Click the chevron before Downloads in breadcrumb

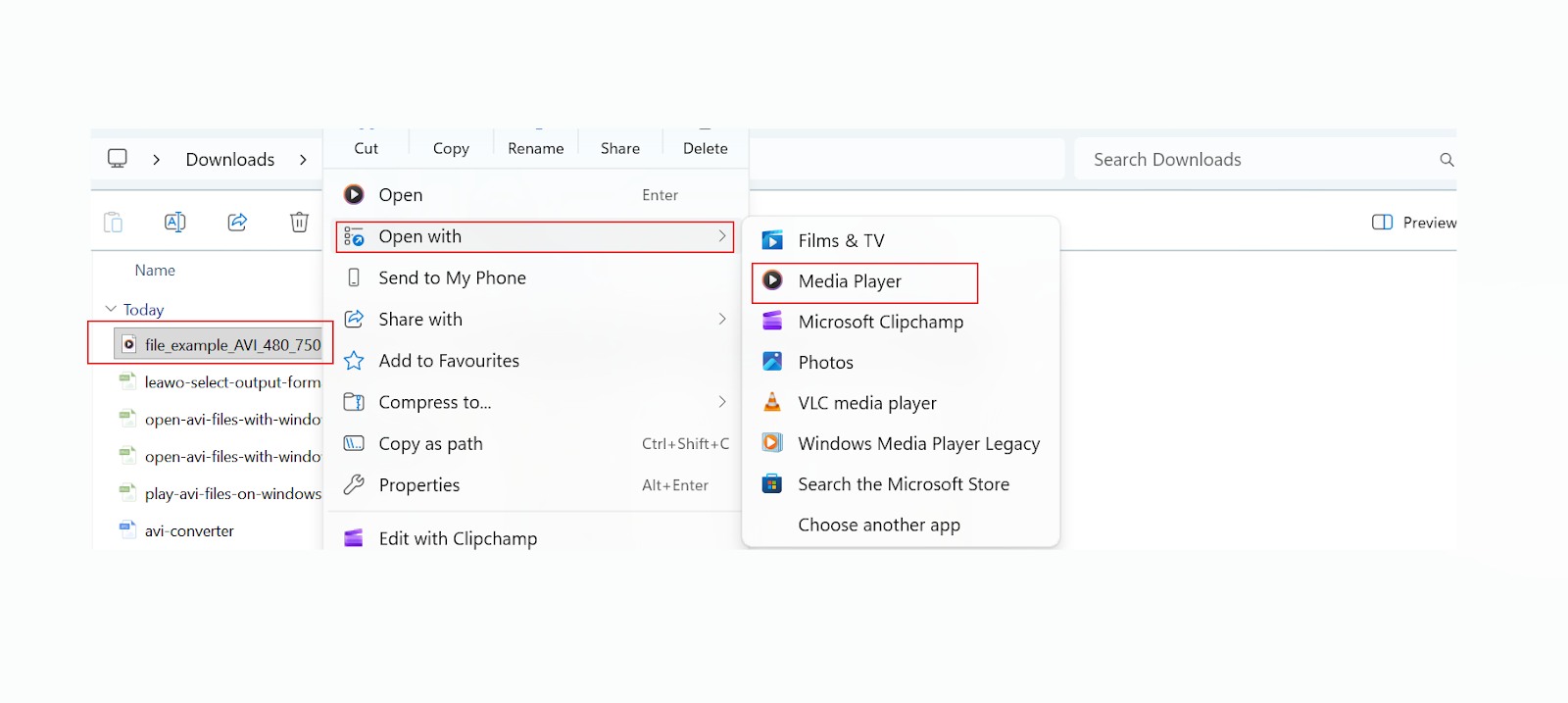click(x=156, y=160)
